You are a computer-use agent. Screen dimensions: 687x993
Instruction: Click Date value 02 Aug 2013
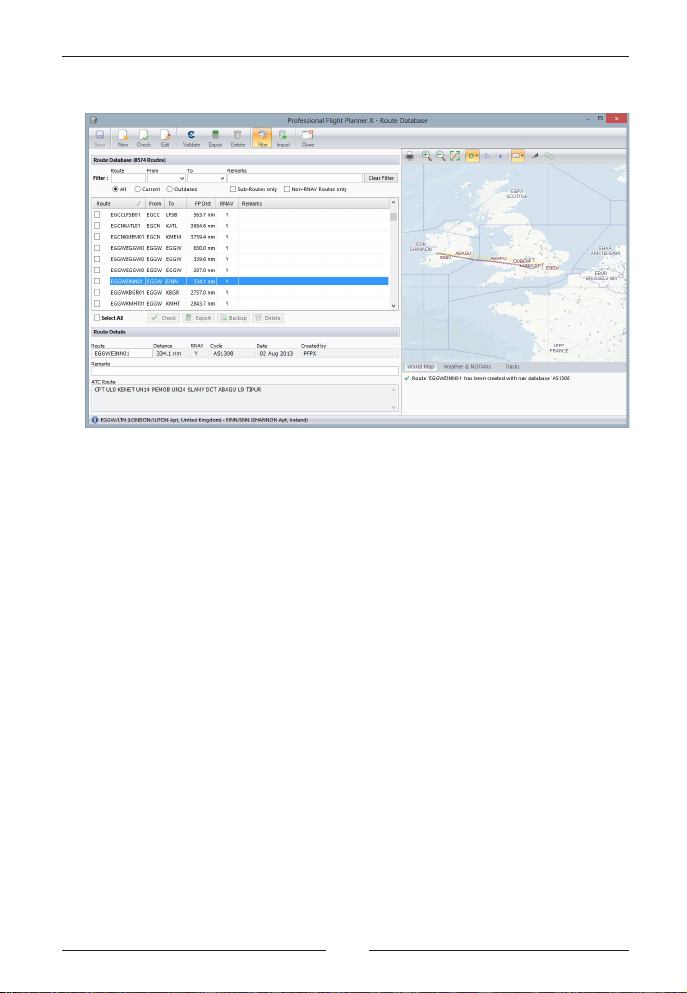point(276,353)
